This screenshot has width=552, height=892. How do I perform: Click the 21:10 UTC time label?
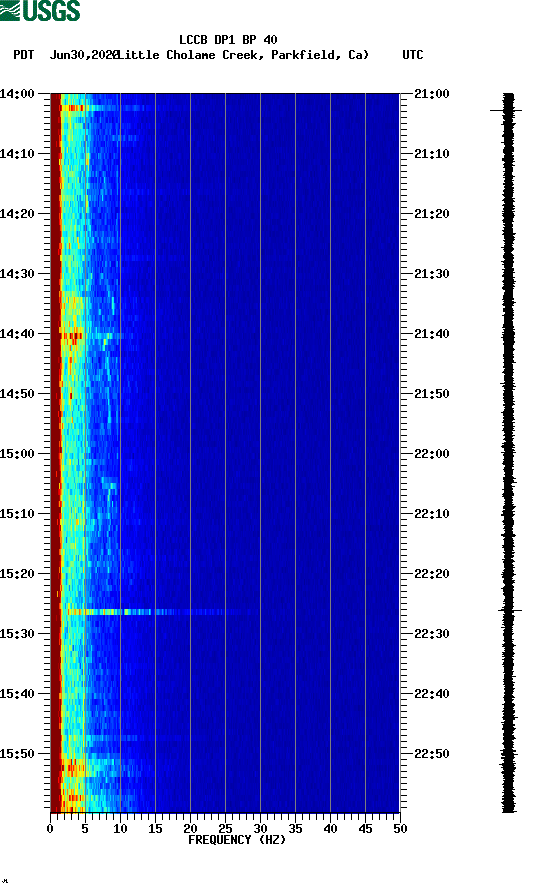pyautogui.click(x=432, y=154)
